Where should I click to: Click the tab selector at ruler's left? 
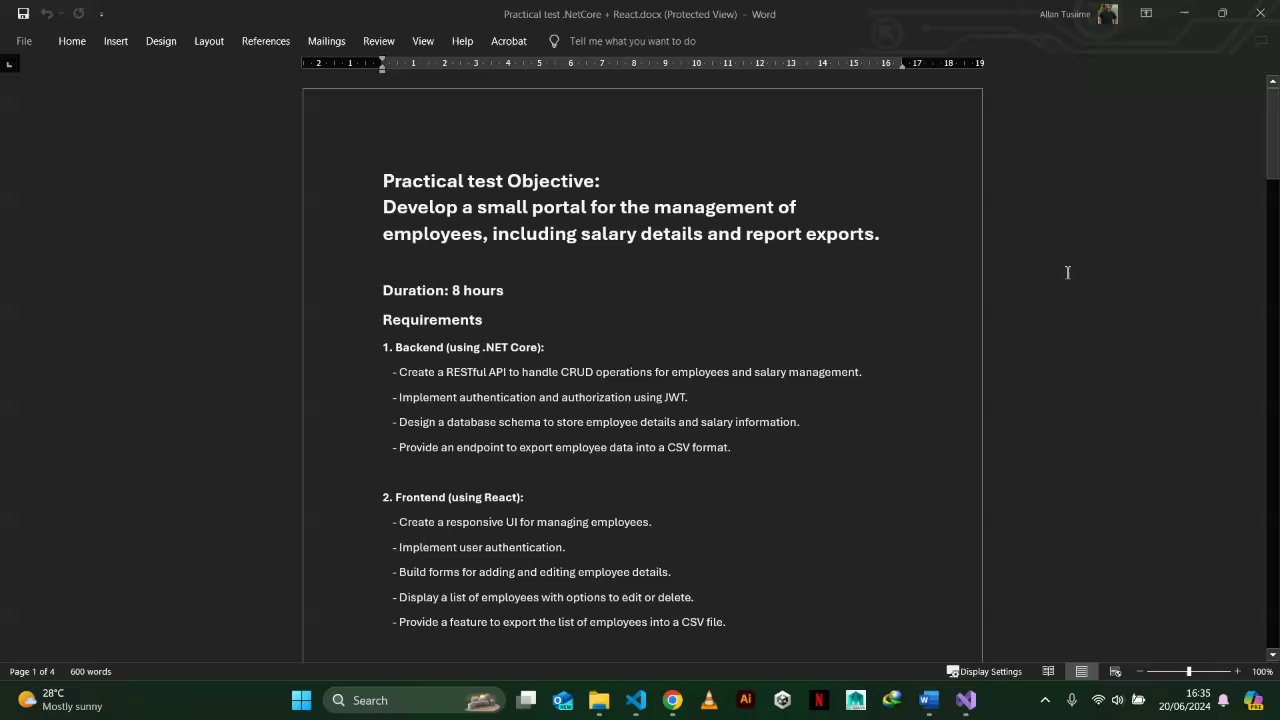click(9, 64)
